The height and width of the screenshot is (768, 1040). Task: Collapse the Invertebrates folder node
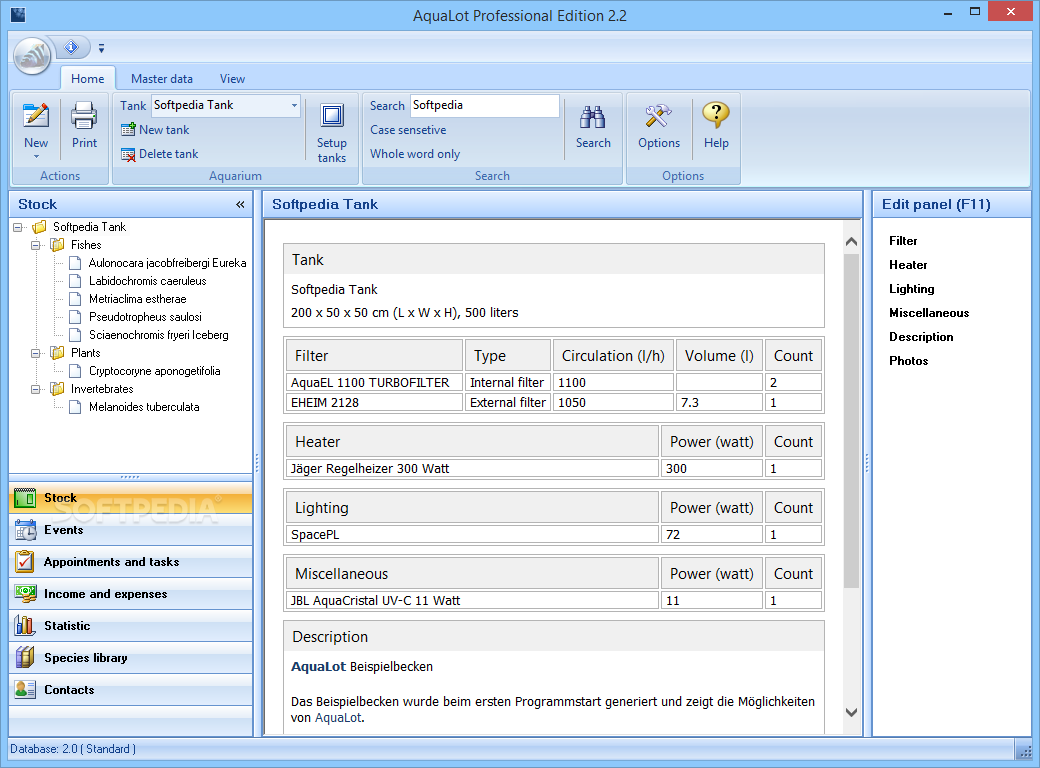pyautogui.click(x=36, y=389)
